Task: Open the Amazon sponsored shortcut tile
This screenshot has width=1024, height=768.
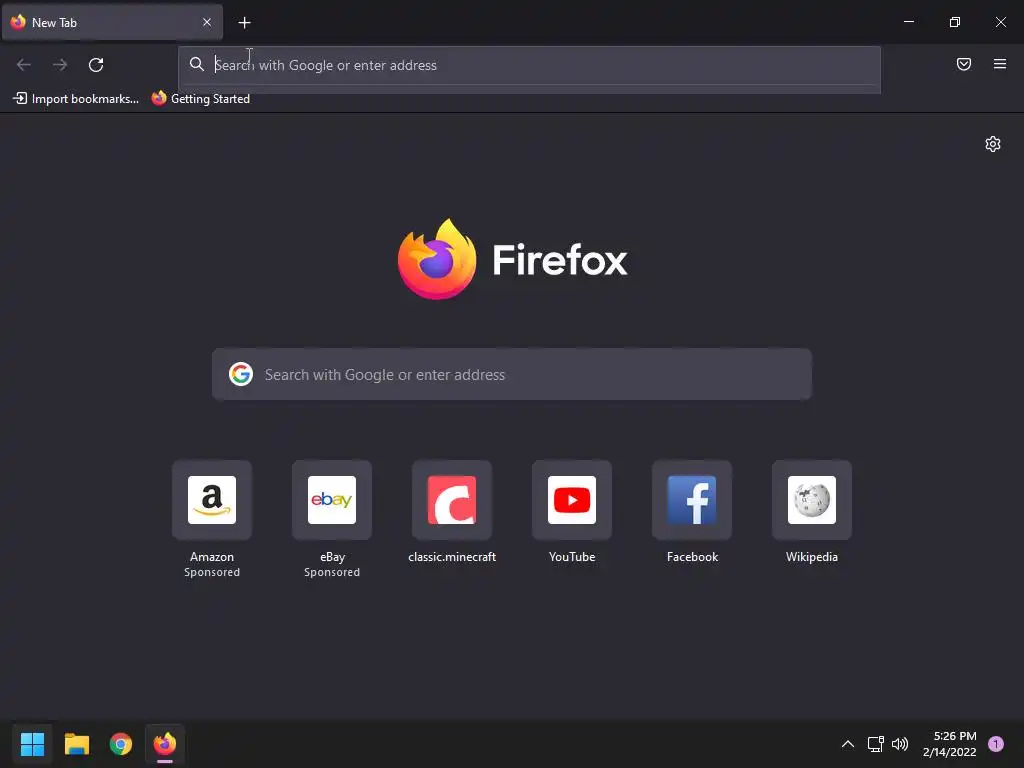Action: (x=212, y=500)
